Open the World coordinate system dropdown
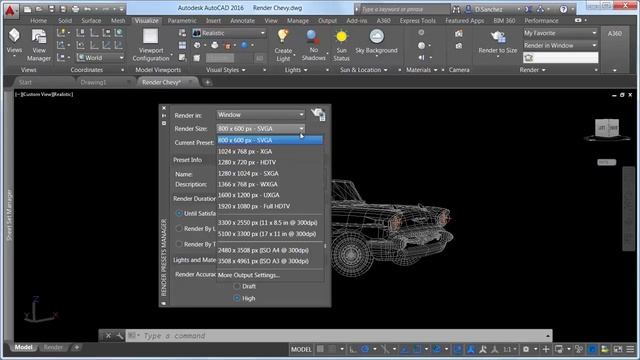This screenshot has height=360, width=640. (100, 58)
